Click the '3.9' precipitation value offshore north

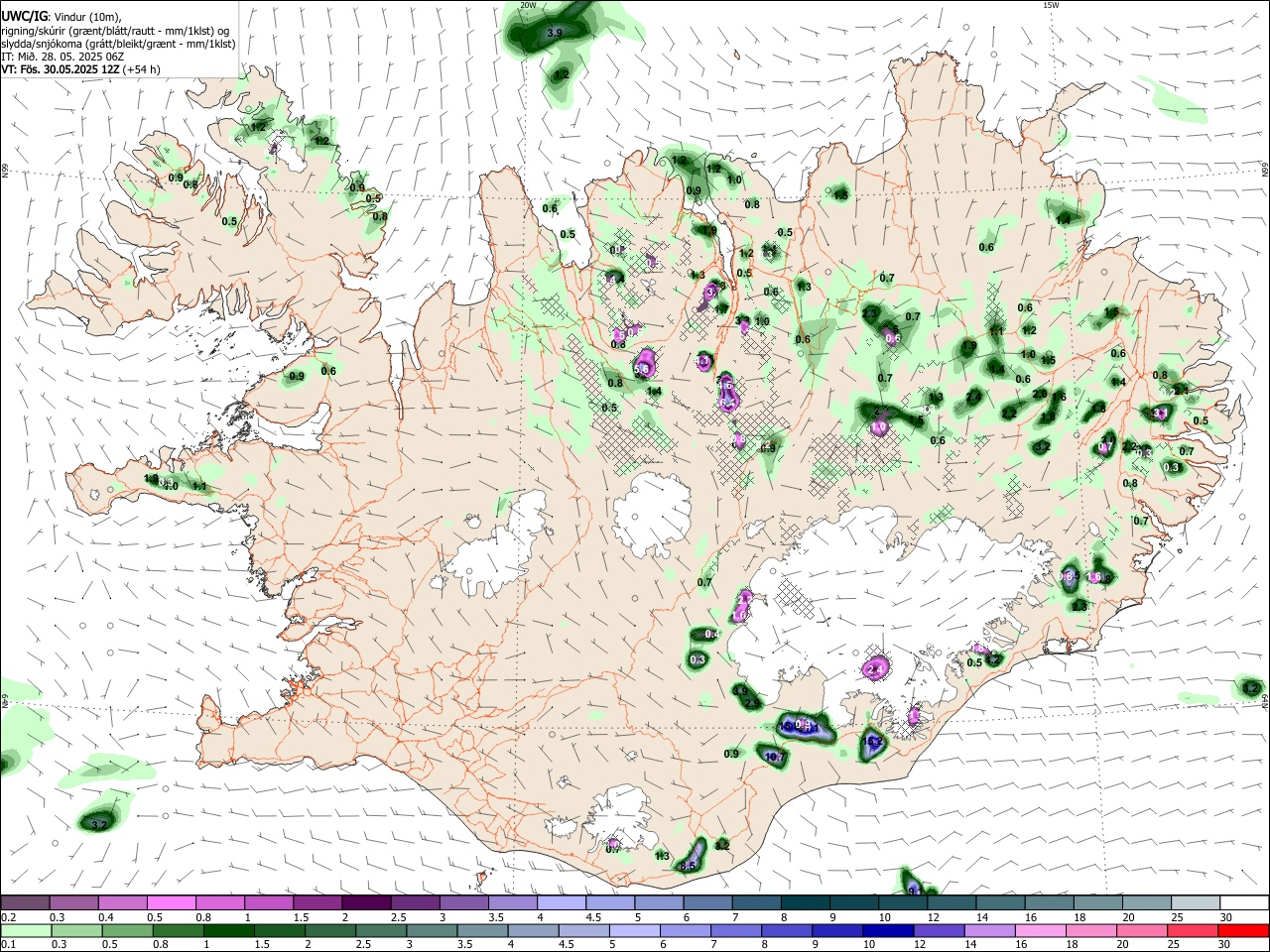tap(555, 33)
